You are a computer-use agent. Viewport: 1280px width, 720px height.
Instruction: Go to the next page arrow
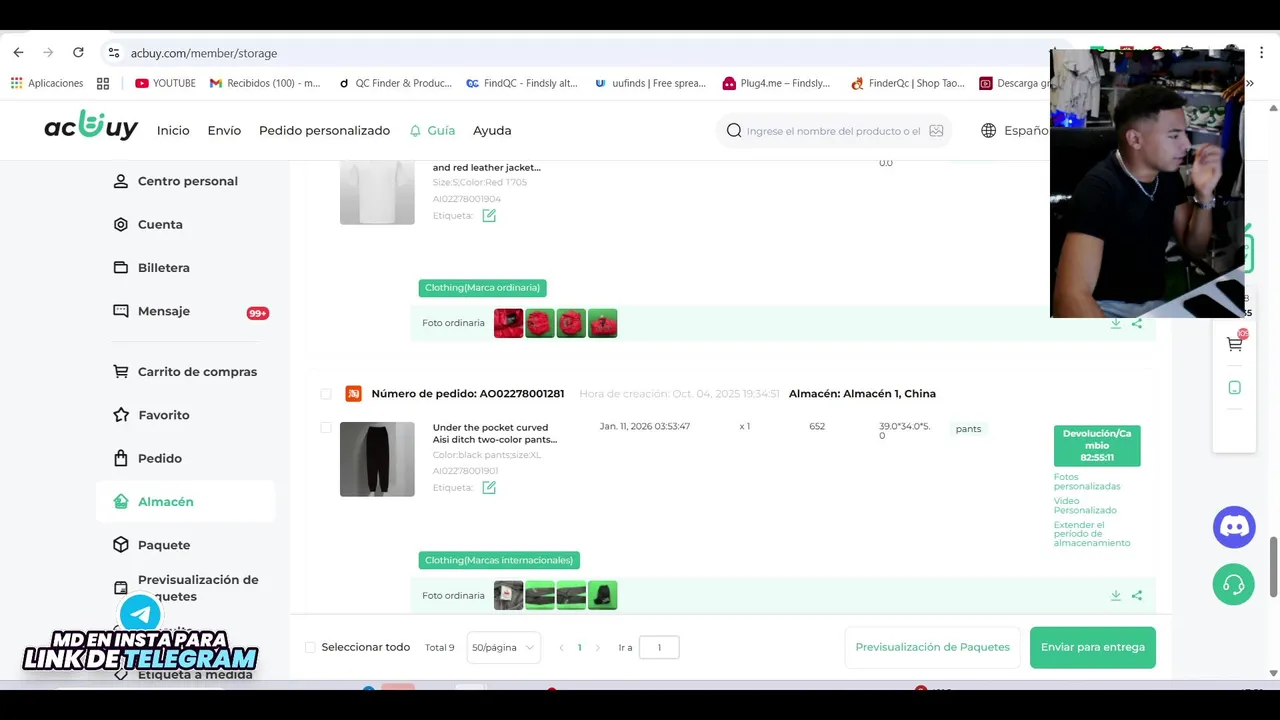click(x=598, y=648)
